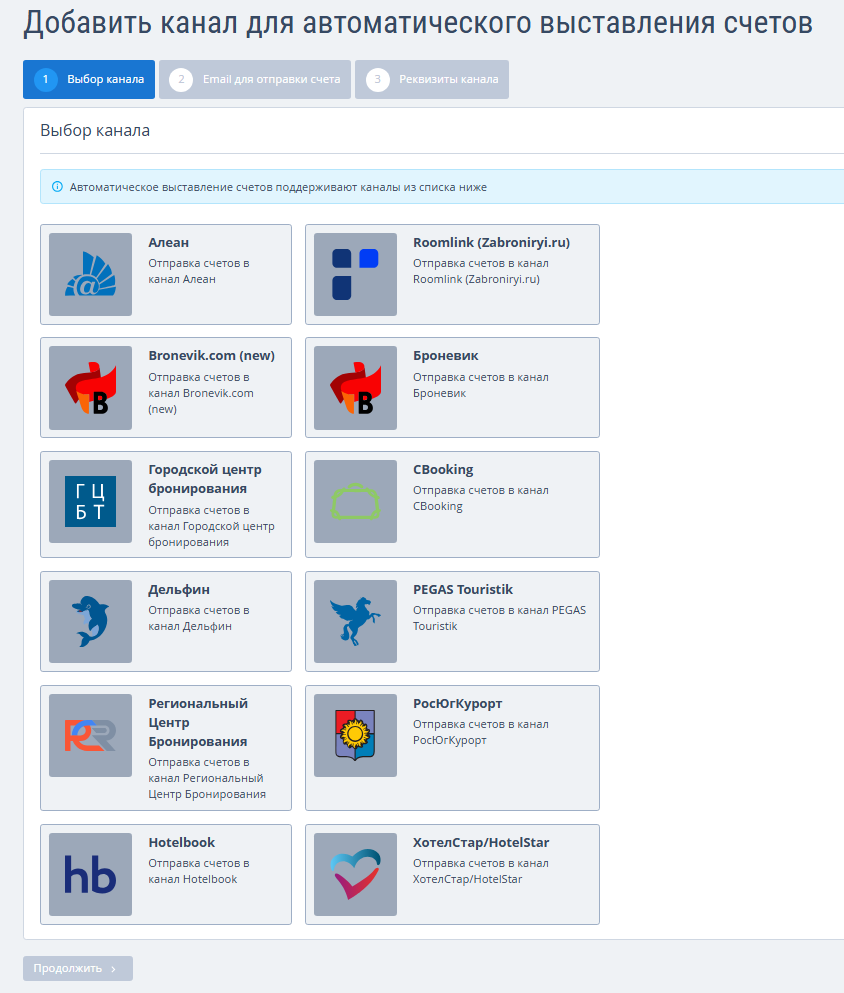
Task: Select the Алеан channel logo
Action: point(91,274)
